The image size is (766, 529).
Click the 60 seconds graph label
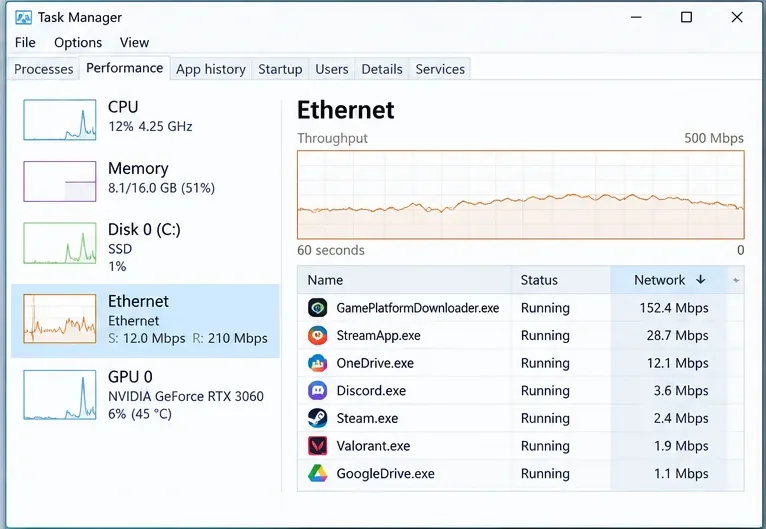click(331, 251)
